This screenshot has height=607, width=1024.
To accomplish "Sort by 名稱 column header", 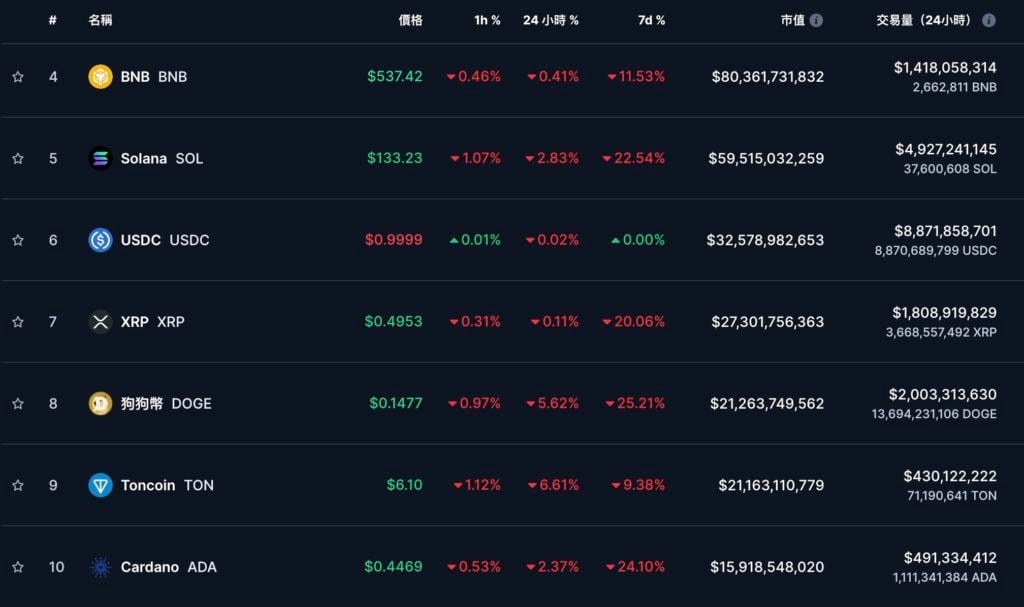I will click(x=100, y=20).
